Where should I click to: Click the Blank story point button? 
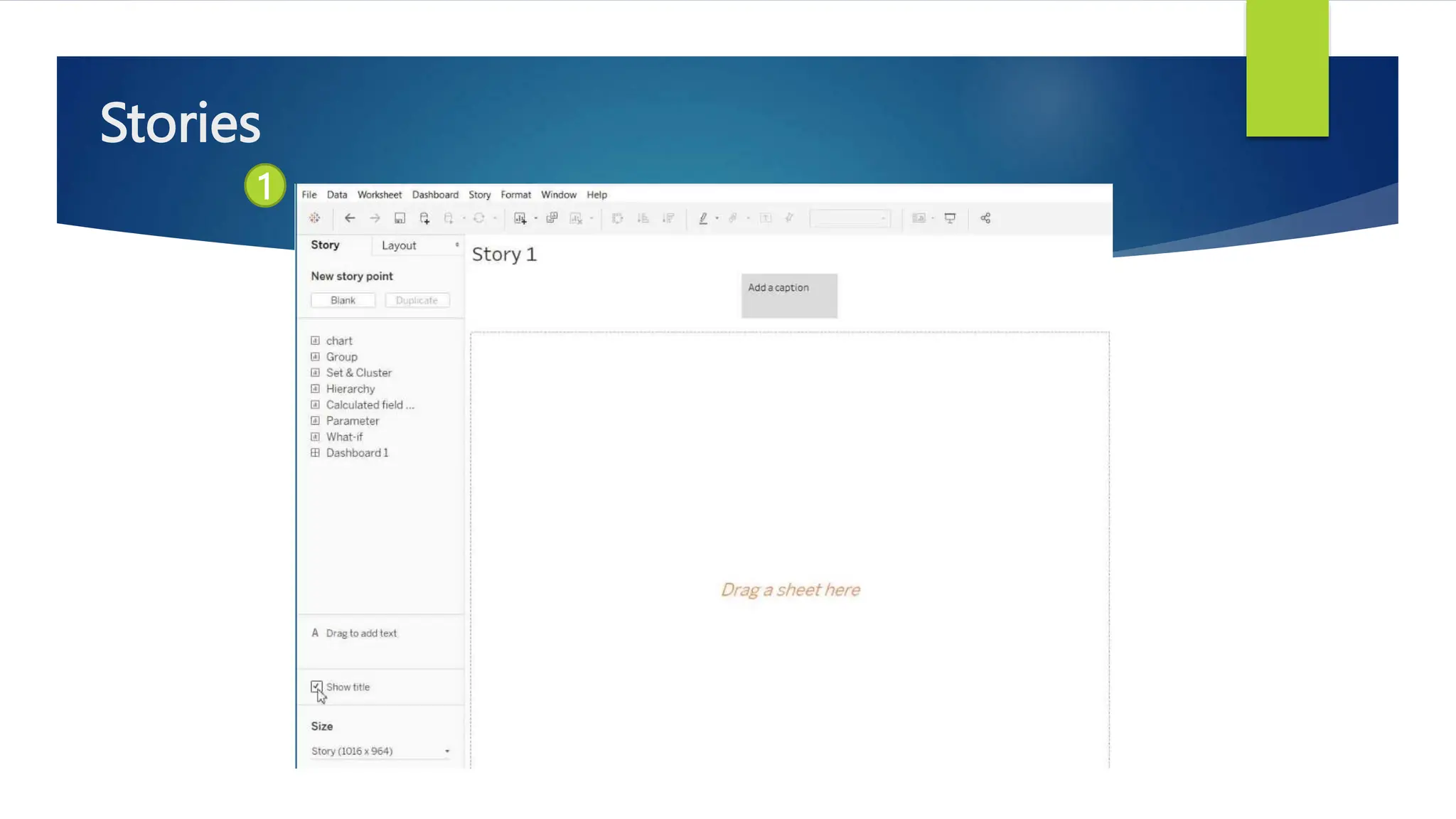point(343,300)
